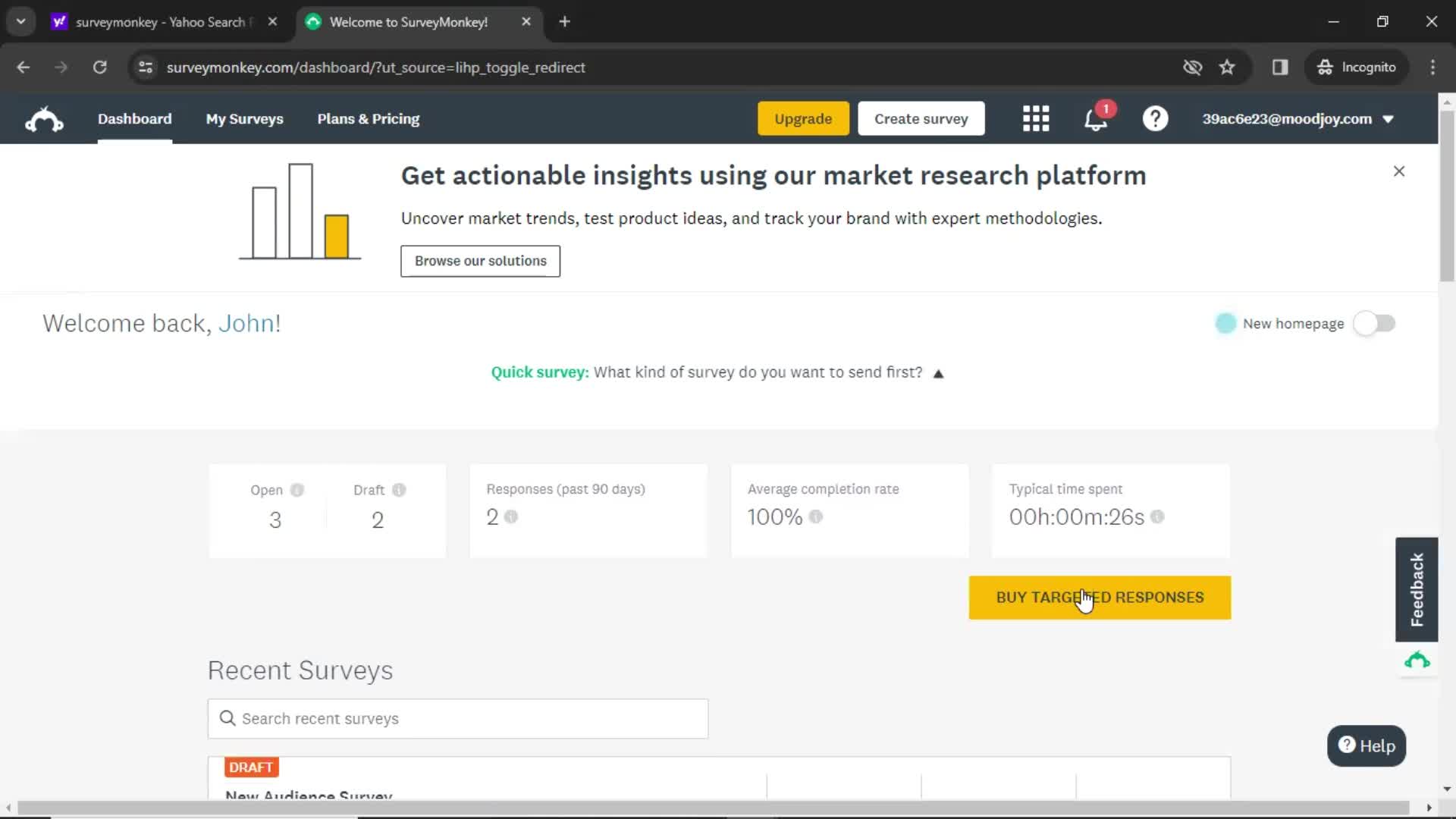
Task: Toggle the bookmark star for this page
Action: tap(1227, 67)
